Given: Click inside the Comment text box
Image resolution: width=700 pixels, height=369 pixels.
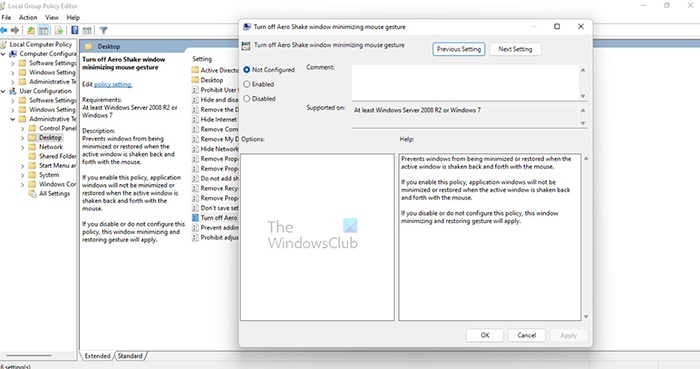Looking at the screenshot, I should pyautogui.click(x=465, y=83).
